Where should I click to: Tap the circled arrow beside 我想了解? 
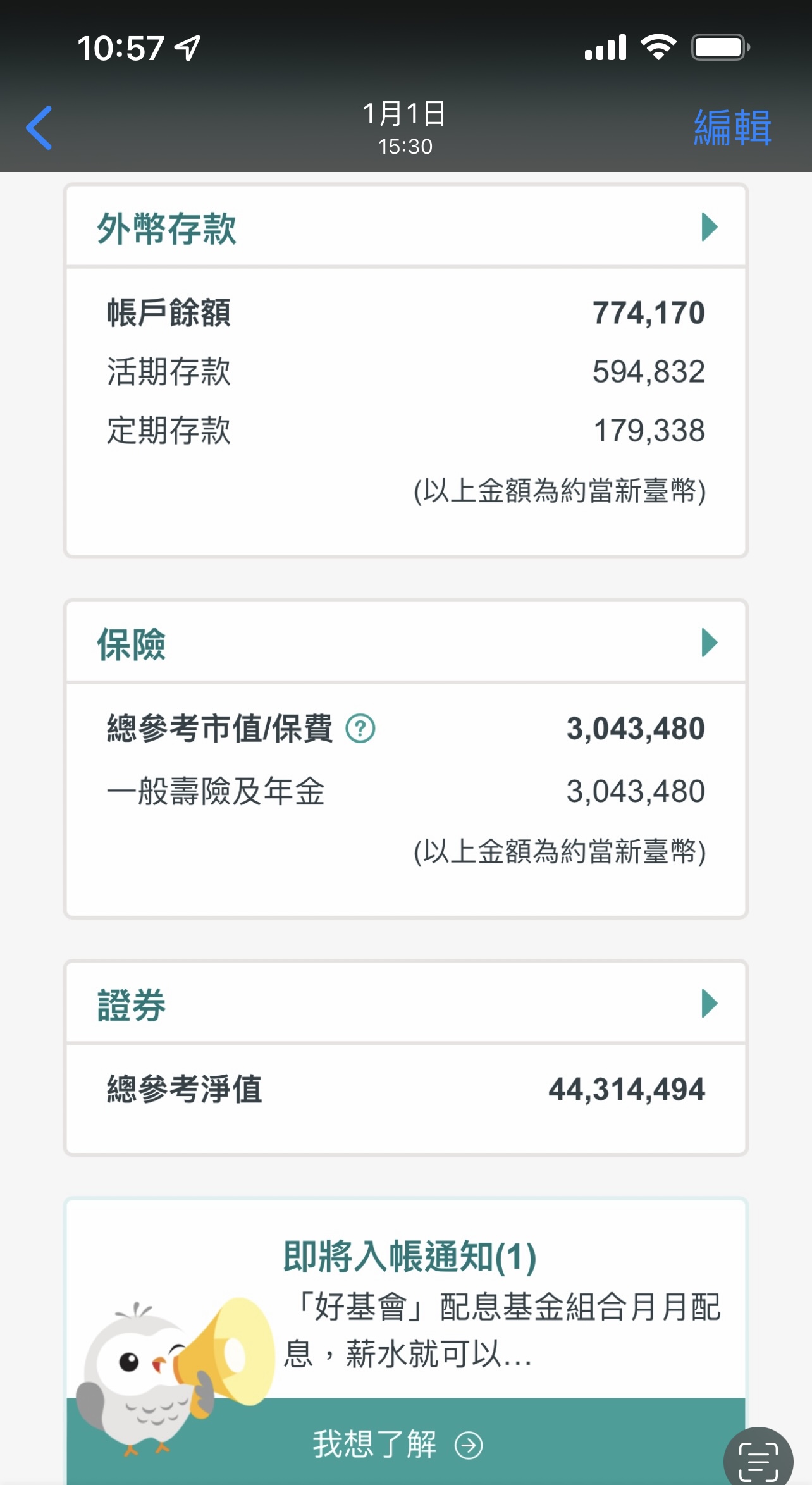469,1446
